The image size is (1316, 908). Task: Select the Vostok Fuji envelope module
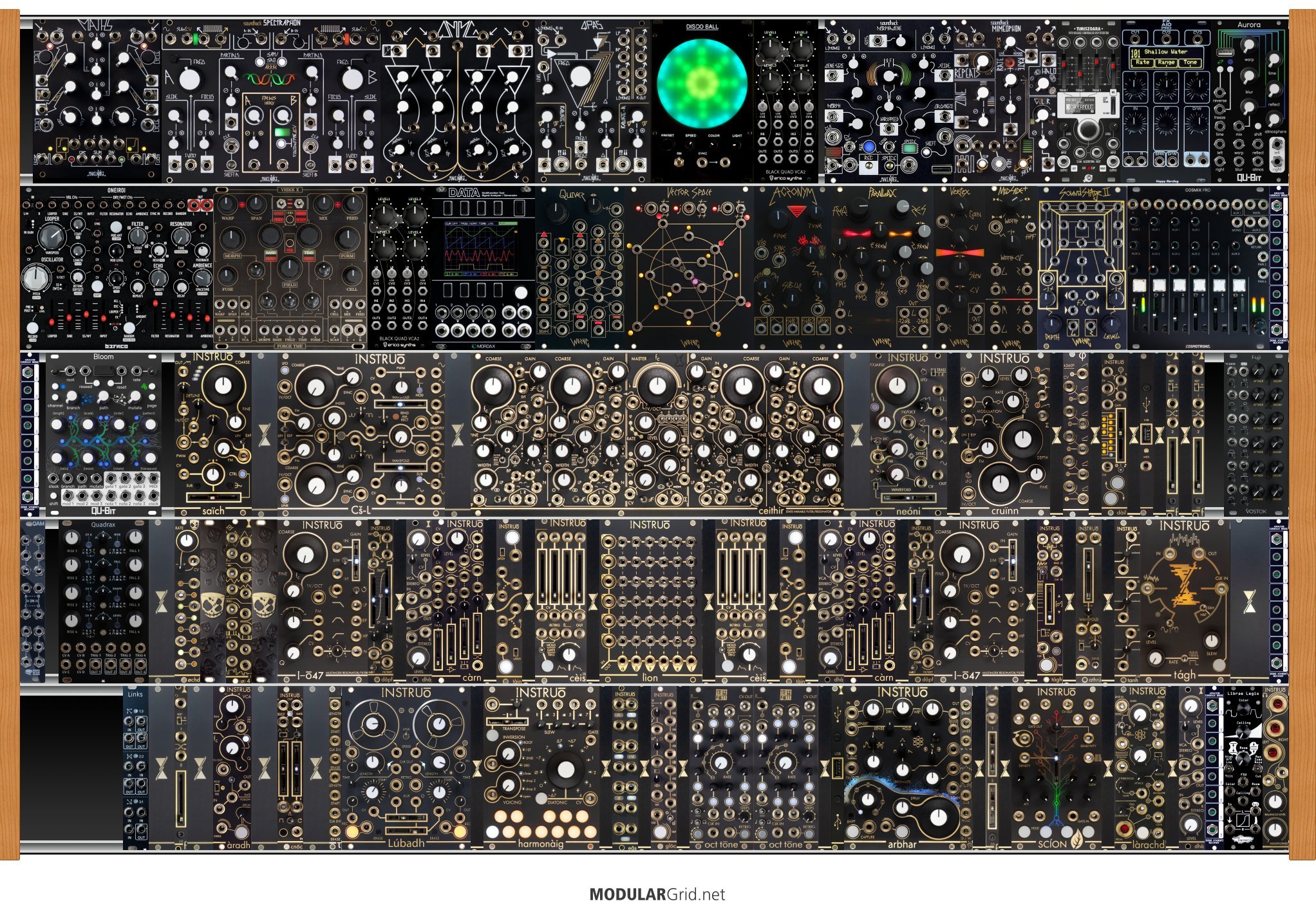pos(1257,434)
